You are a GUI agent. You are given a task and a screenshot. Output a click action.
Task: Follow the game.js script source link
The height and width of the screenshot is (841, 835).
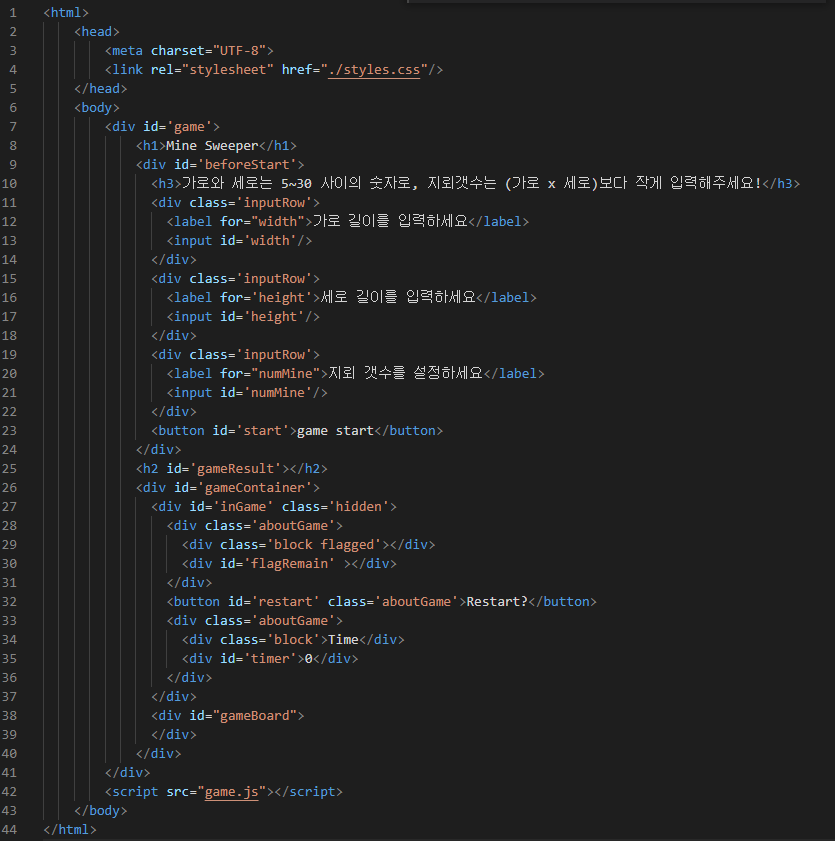(232, 792)
